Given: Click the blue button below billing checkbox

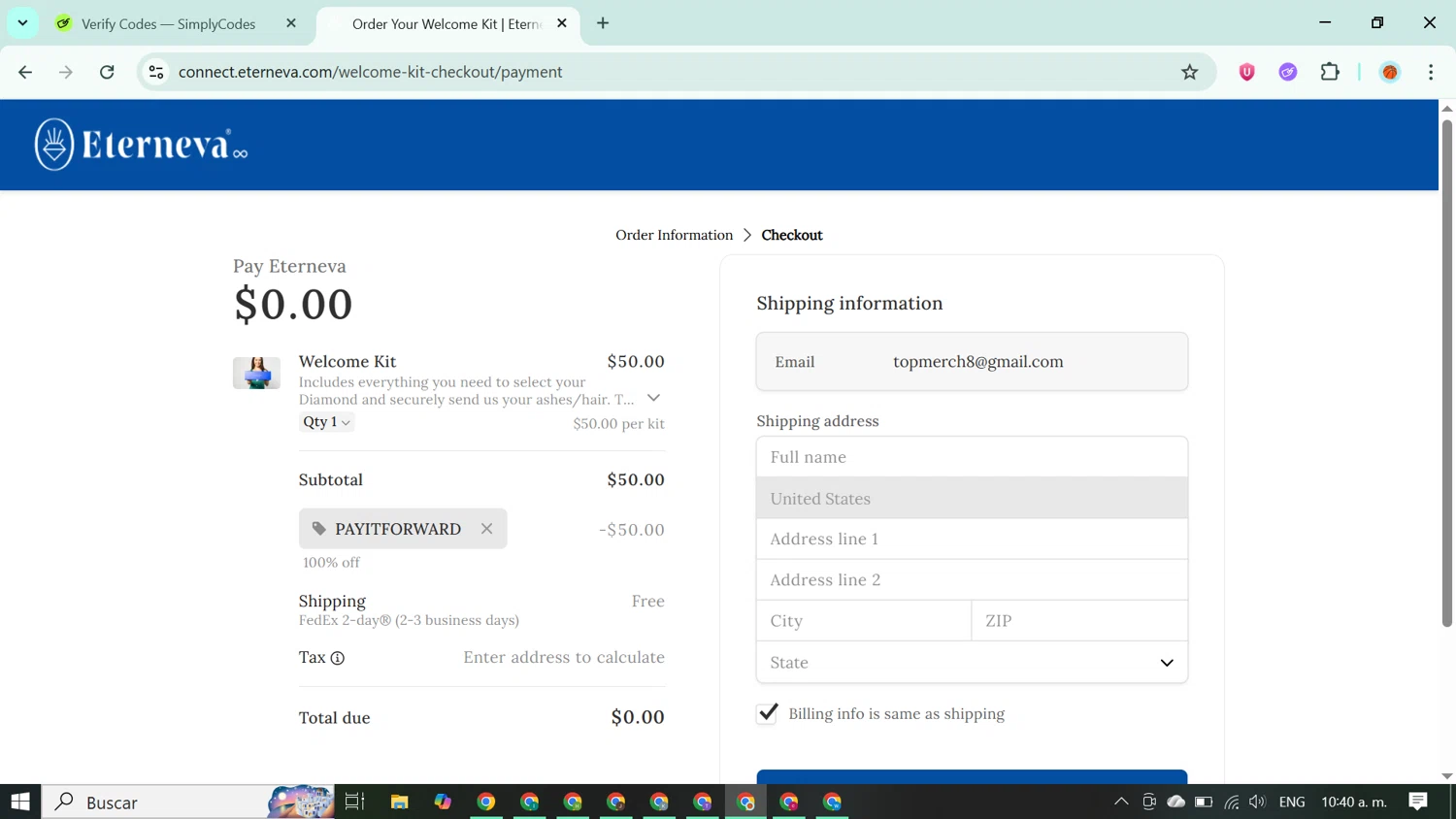Looking at the screenshot, I should 972,776.
